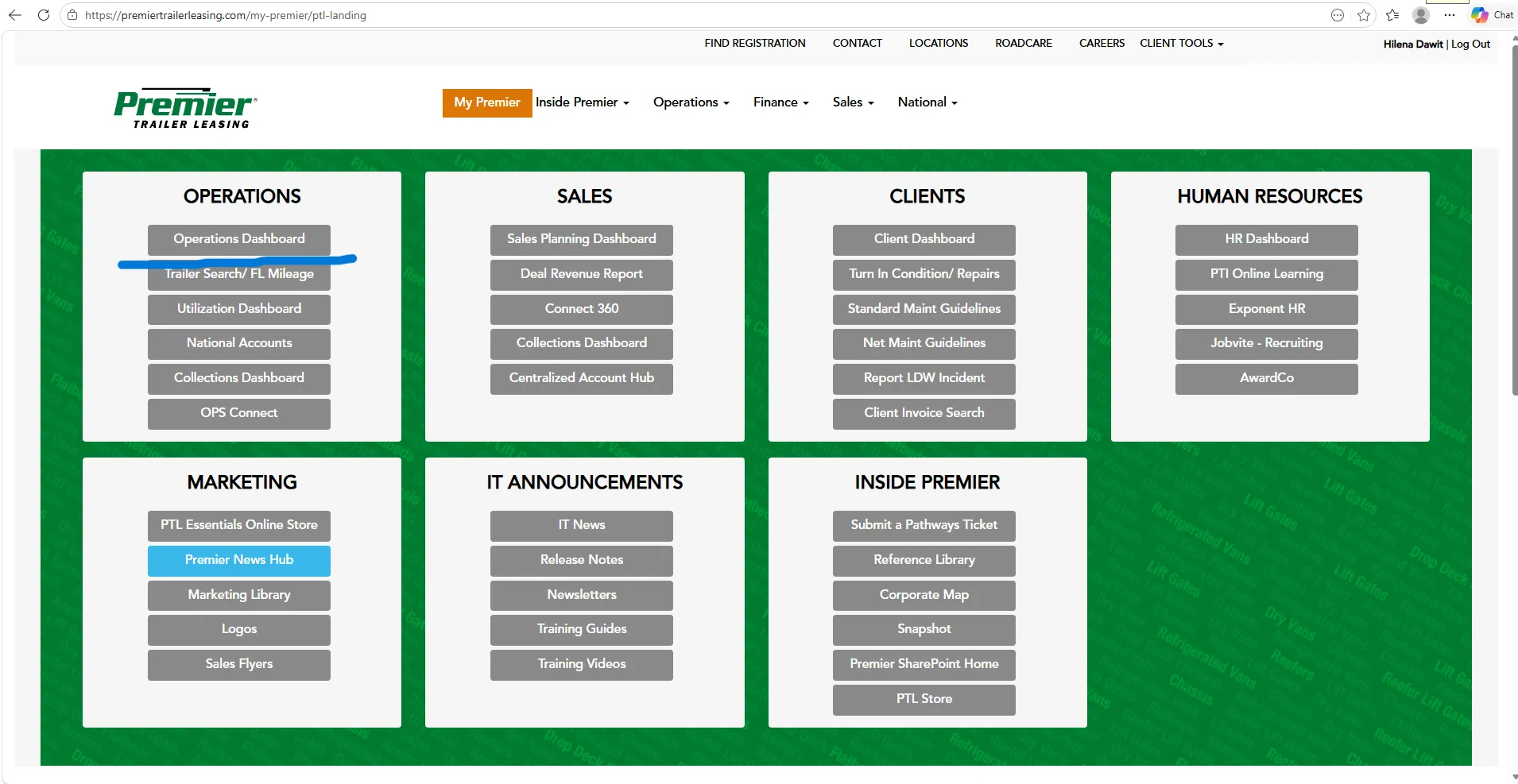
Task: Open Operations Dashboard button
Action: (239, 239)
